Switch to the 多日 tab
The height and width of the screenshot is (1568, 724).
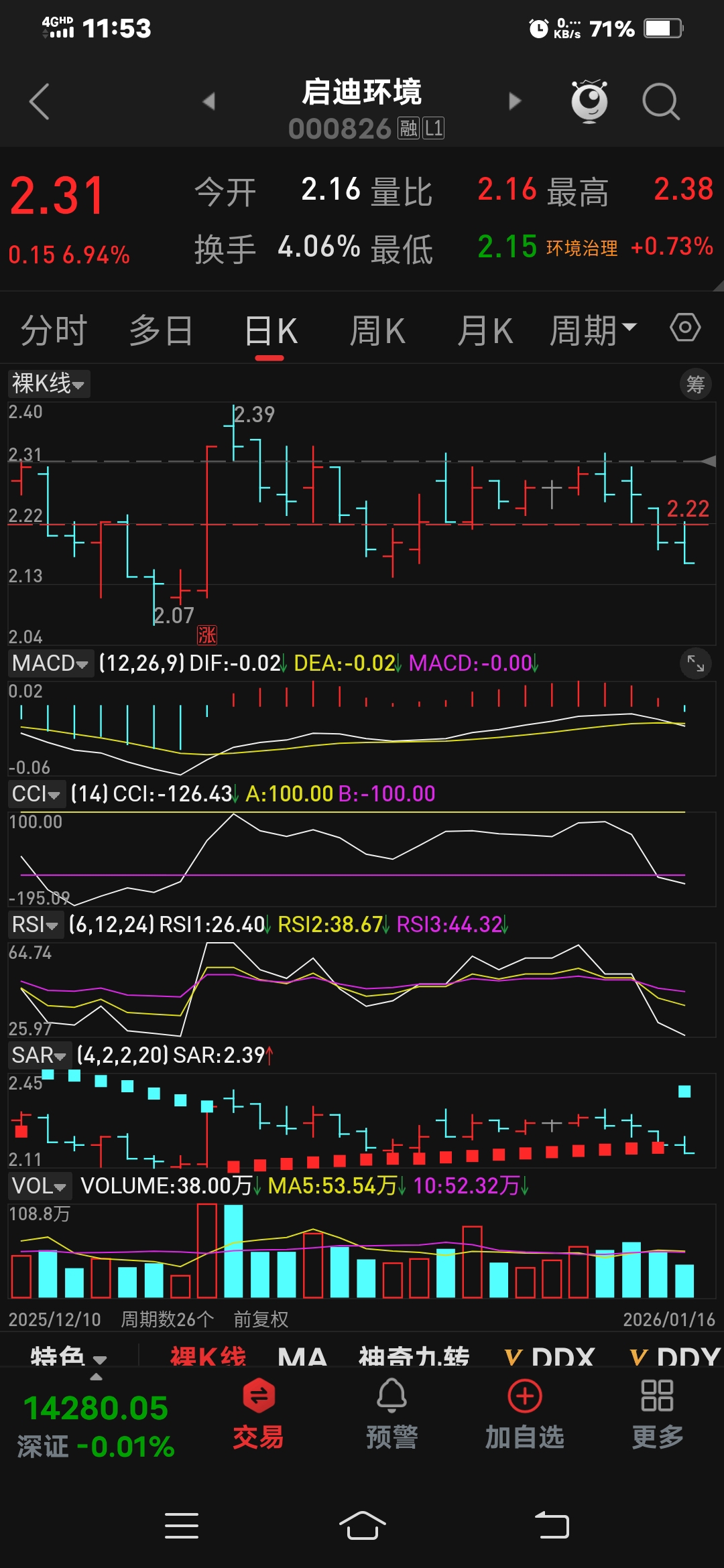(x=162, y=330)
